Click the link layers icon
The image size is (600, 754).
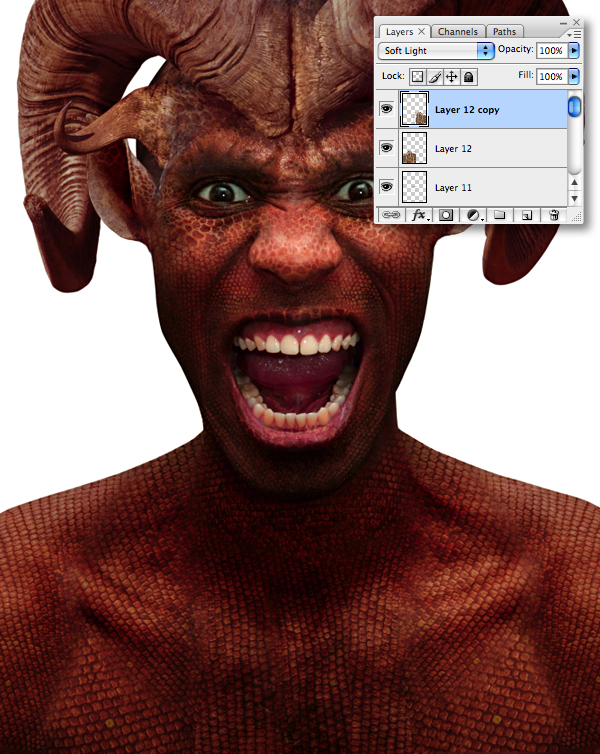tap(390, 215)
